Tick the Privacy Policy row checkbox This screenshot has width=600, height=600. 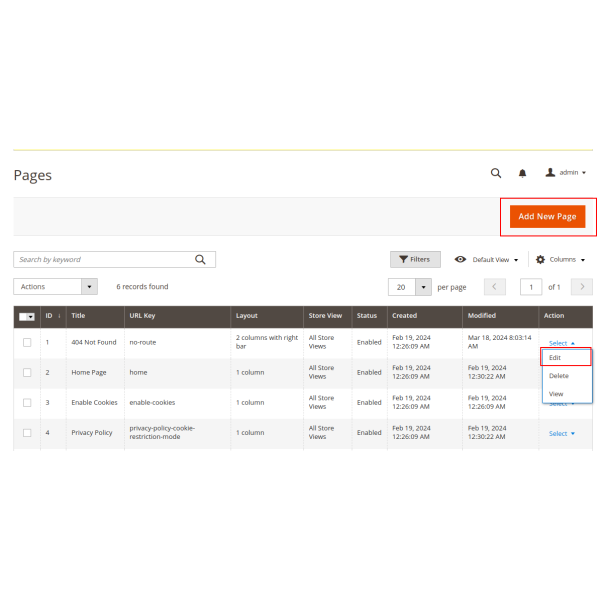click(27, 433)
